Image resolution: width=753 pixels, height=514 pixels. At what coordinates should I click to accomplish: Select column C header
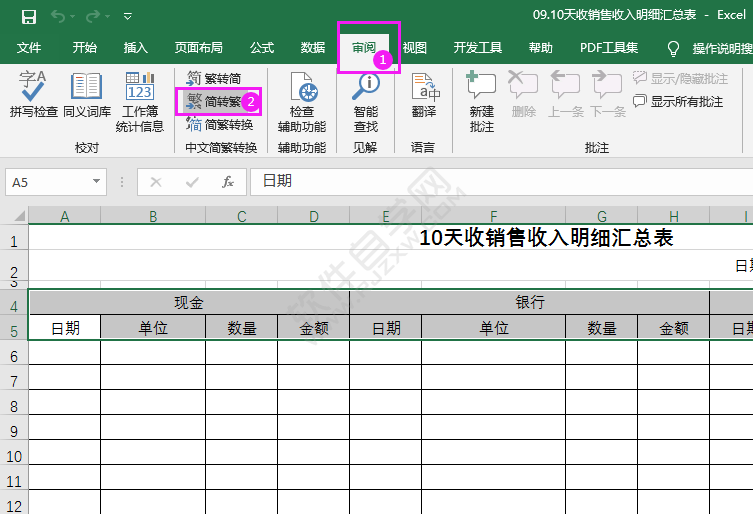tap(242, 216)
